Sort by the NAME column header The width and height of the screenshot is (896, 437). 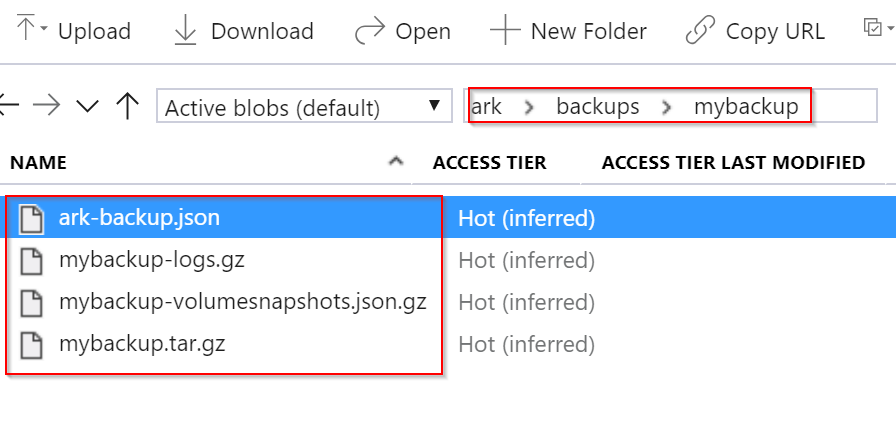38,163
